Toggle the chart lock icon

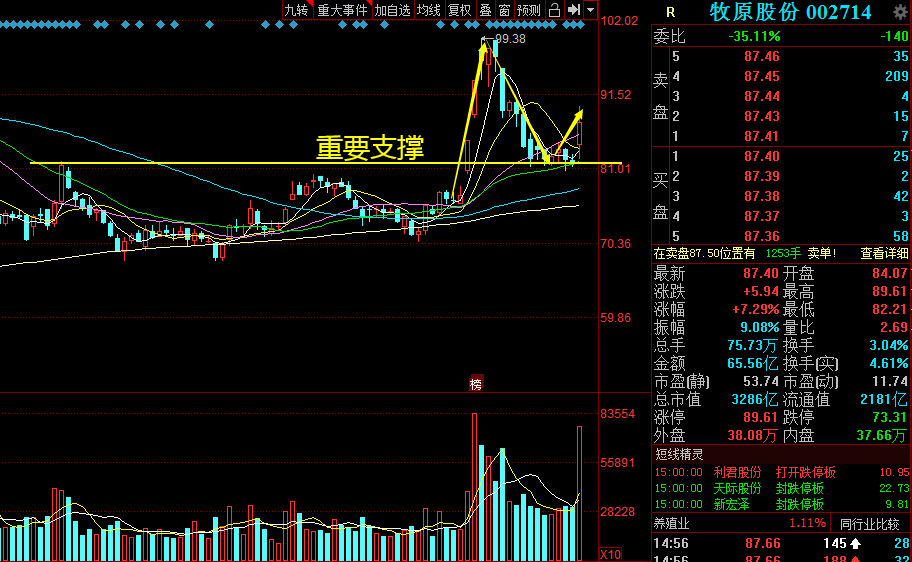554,10
